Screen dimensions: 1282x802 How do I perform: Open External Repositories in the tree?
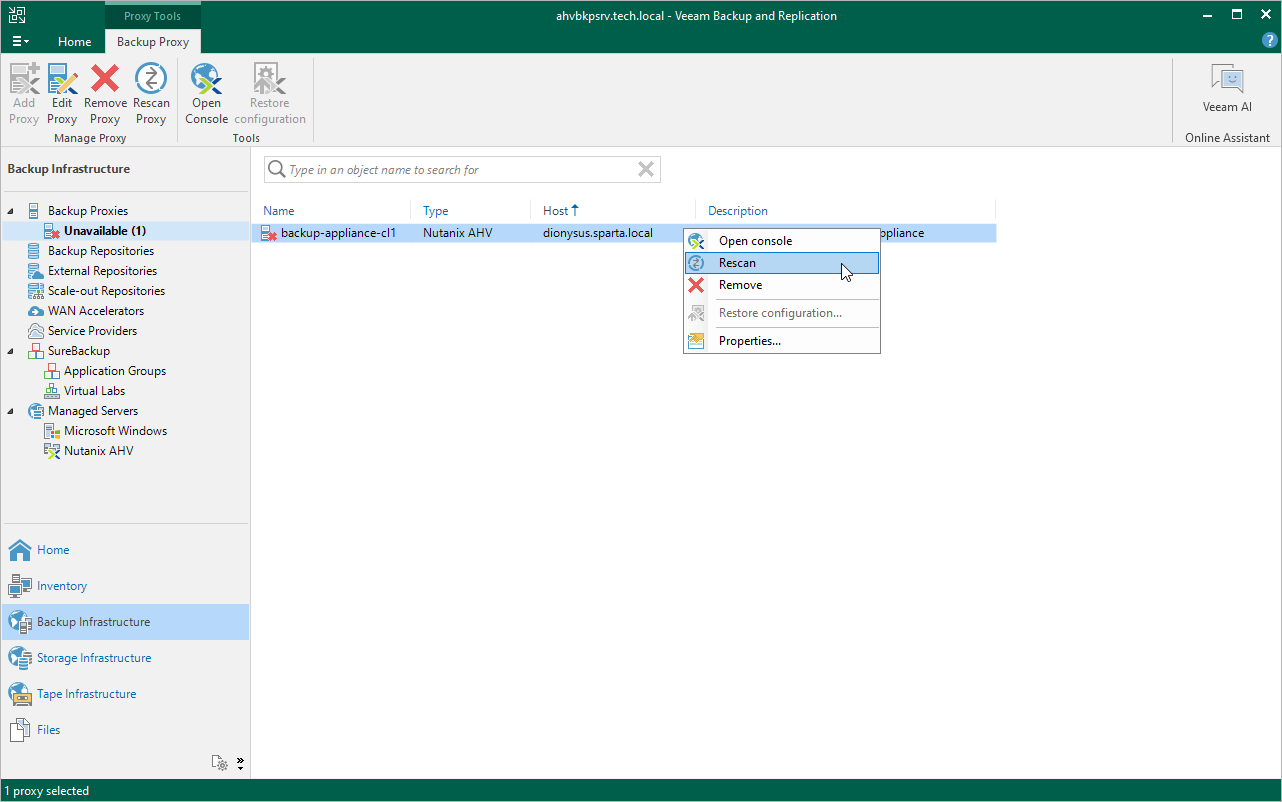[x=102, y=271]
